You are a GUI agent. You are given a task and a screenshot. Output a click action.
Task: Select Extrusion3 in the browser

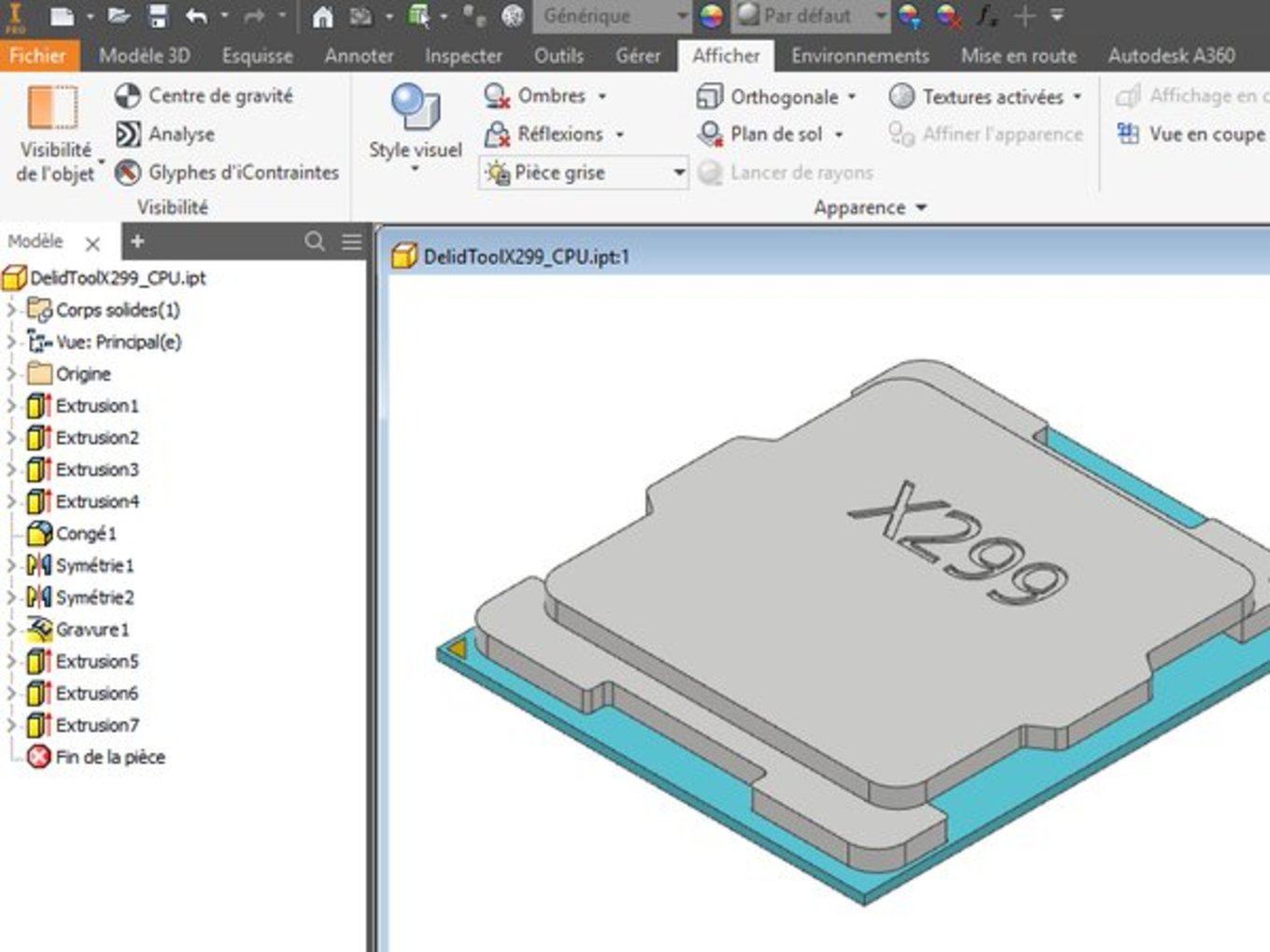97,469
